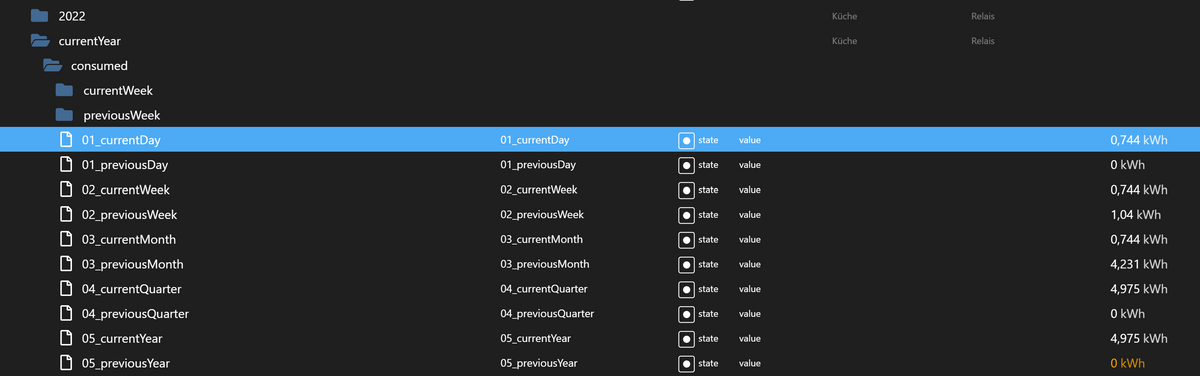Click file icon of 03_currentMonth
The height and width of the screenshot is (376, 1200).
click(x=67, y=239)
